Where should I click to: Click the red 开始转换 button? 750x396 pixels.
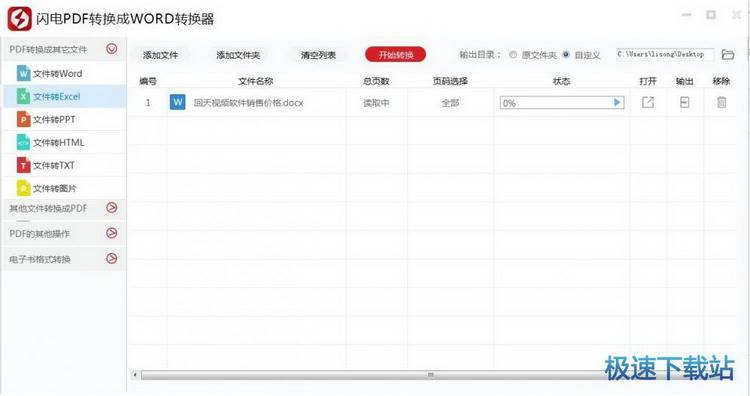pyautogui.click(x=395, y=55)
